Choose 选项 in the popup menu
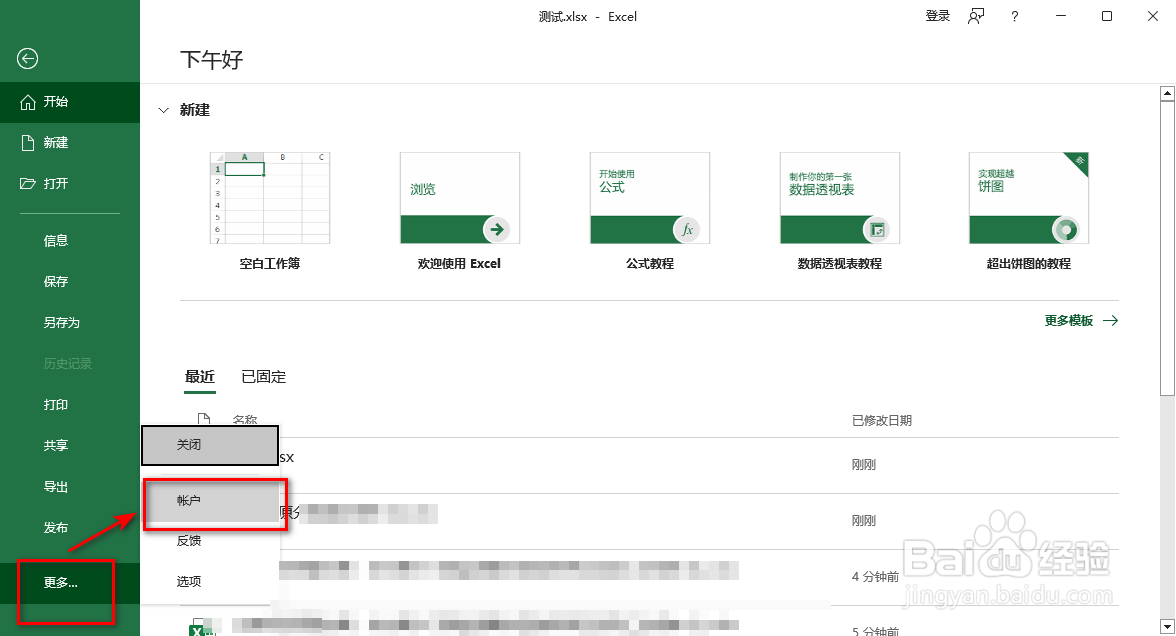This screenshot has height=636, width=1176. point(210,581)
